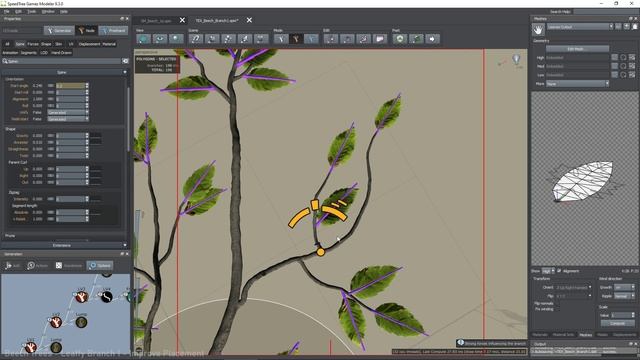640x360 pixels.
Task: Click the third Edit toolbar icon
Action: [364, 39]
